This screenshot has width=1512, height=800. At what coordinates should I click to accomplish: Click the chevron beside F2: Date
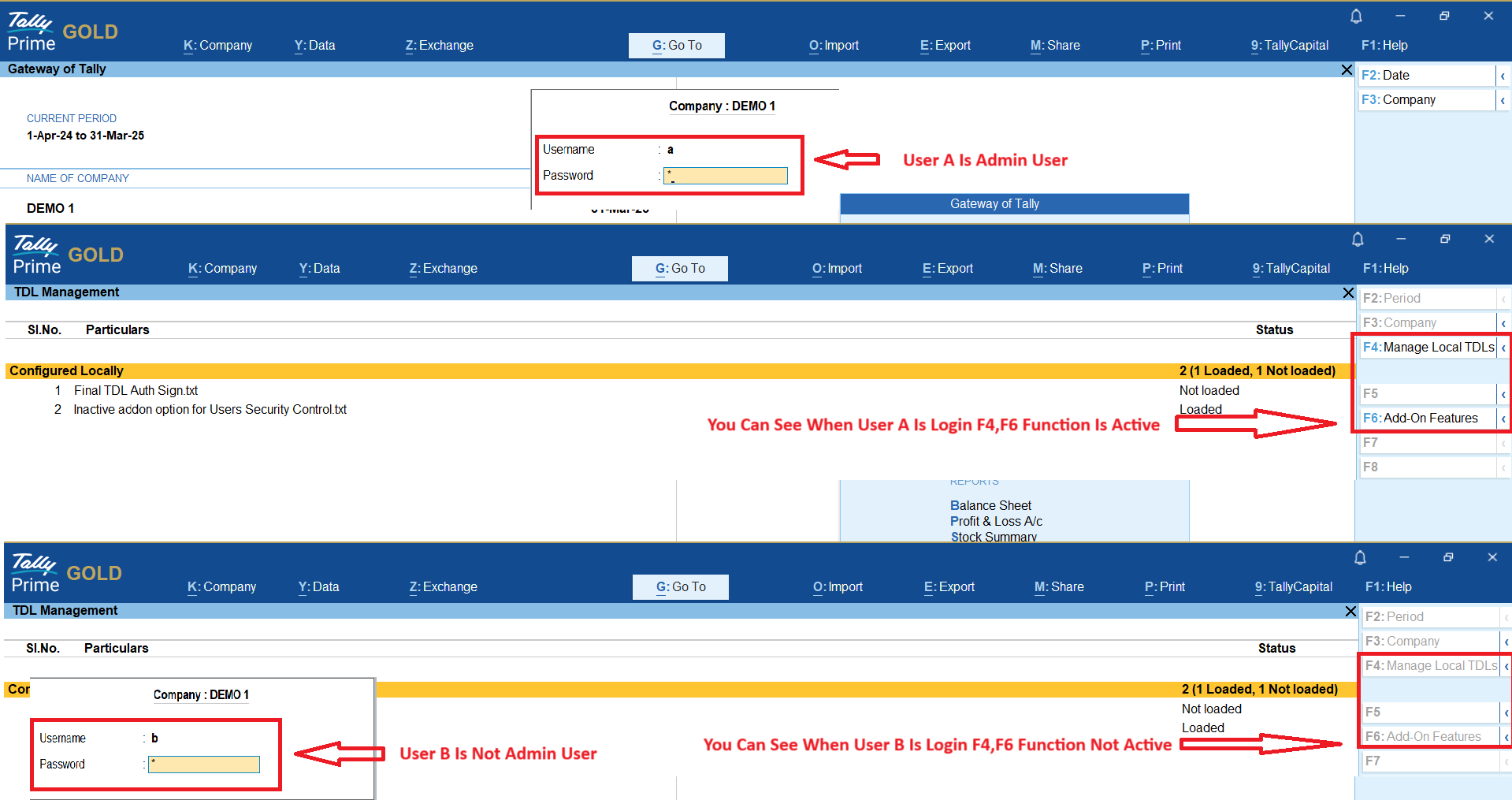[x=1503, y=76]
